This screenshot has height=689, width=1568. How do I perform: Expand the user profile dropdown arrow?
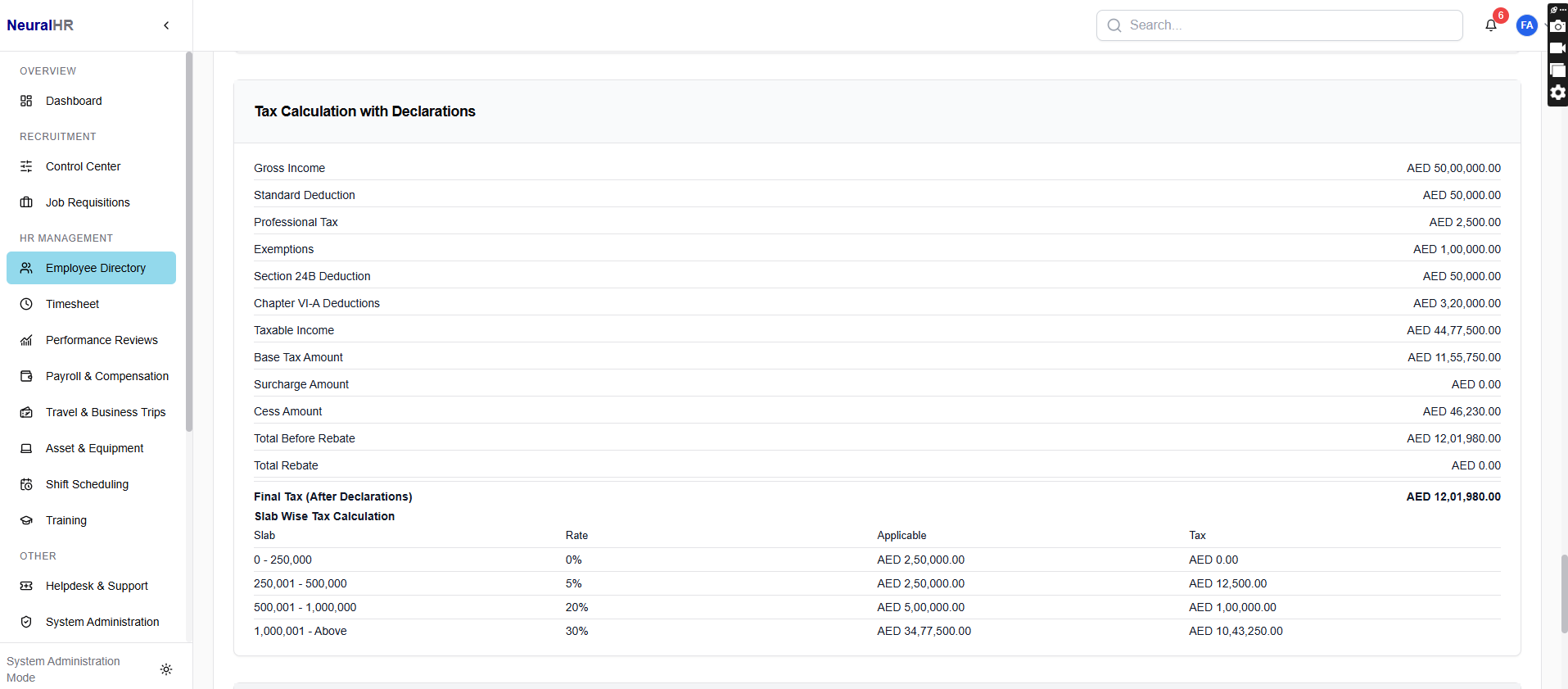click(x=1544, y=25)
